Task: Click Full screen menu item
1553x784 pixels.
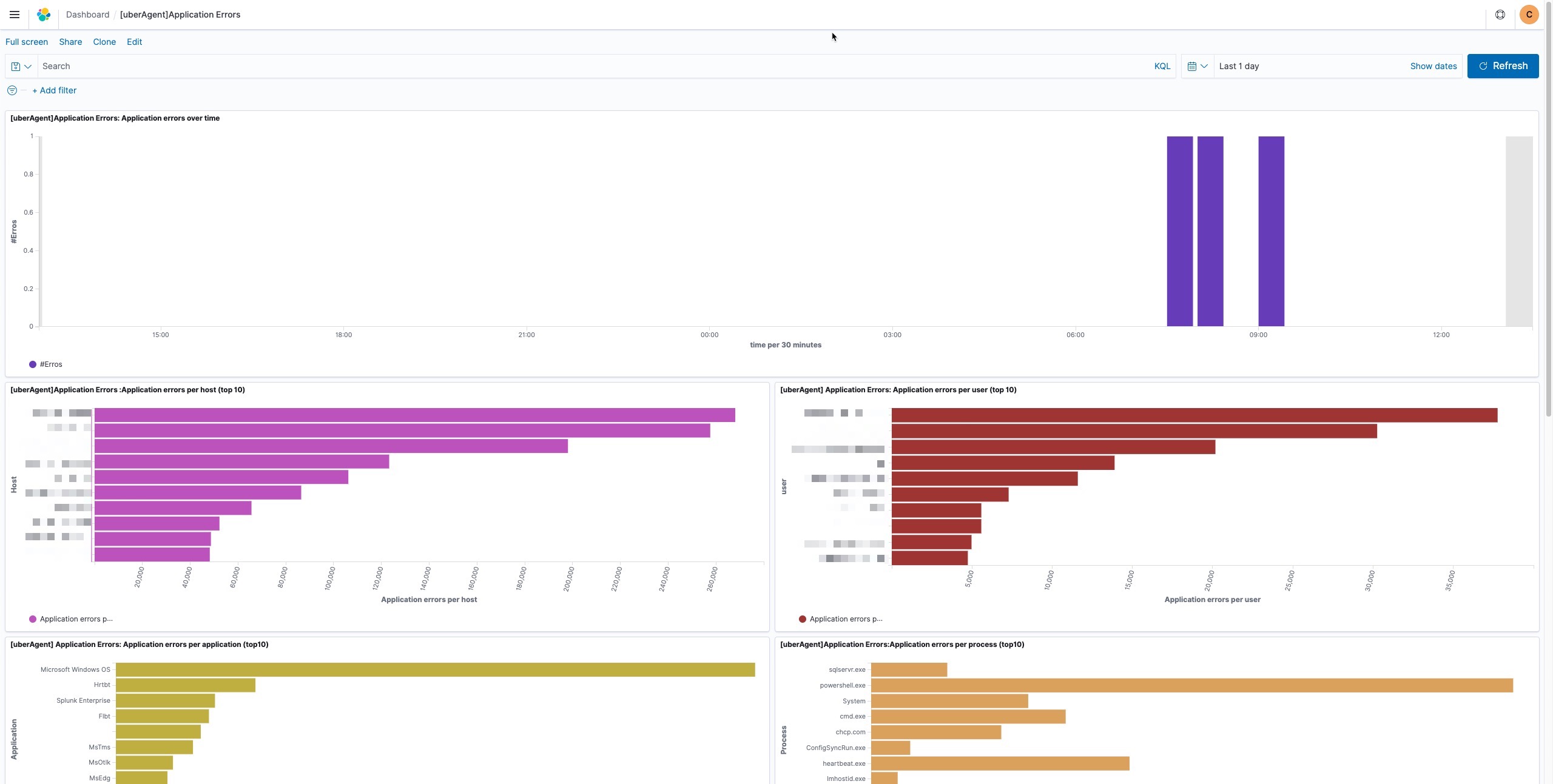Action: pos(27,42)
